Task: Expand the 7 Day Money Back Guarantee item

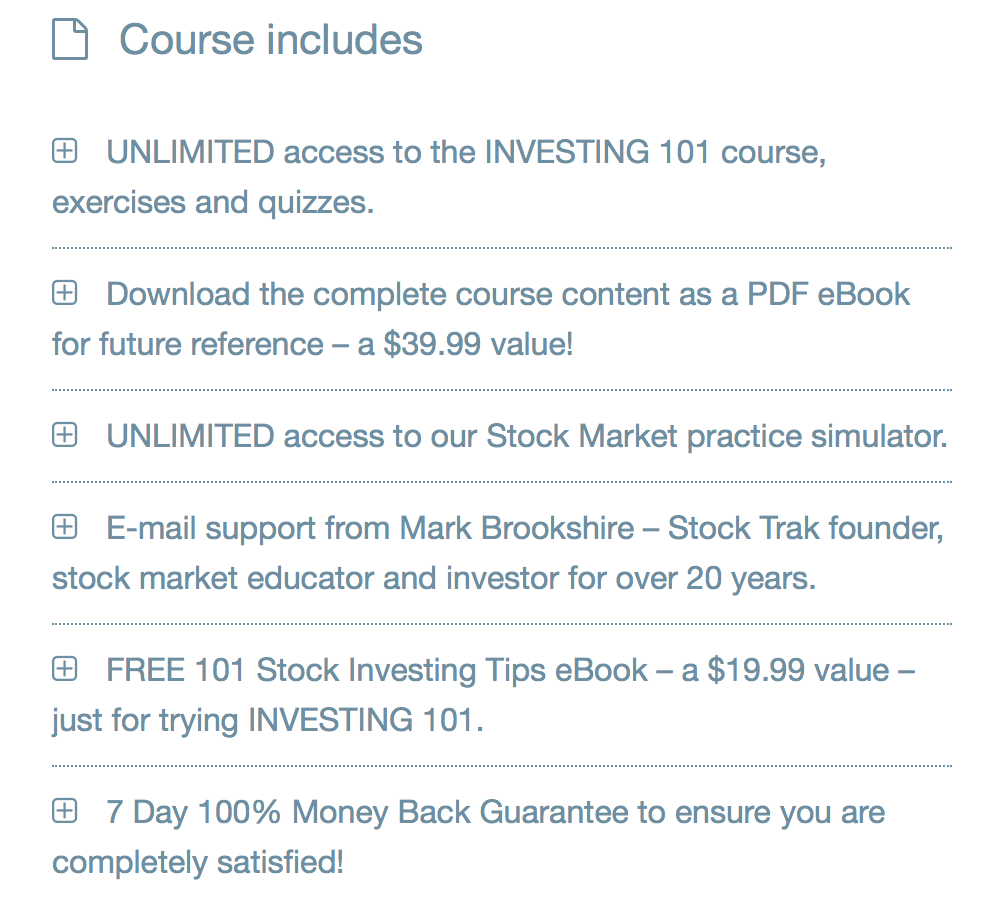Action: click(x=64, y=811)
